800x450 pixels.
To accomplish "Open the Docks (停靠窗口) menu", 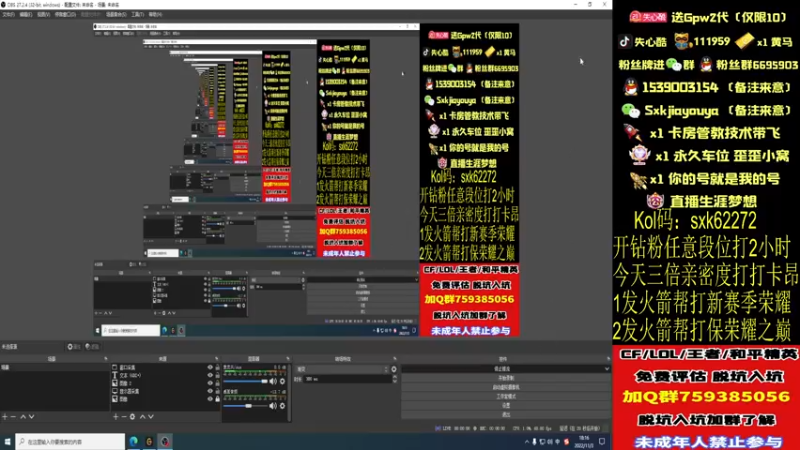I will pos(65,15).
